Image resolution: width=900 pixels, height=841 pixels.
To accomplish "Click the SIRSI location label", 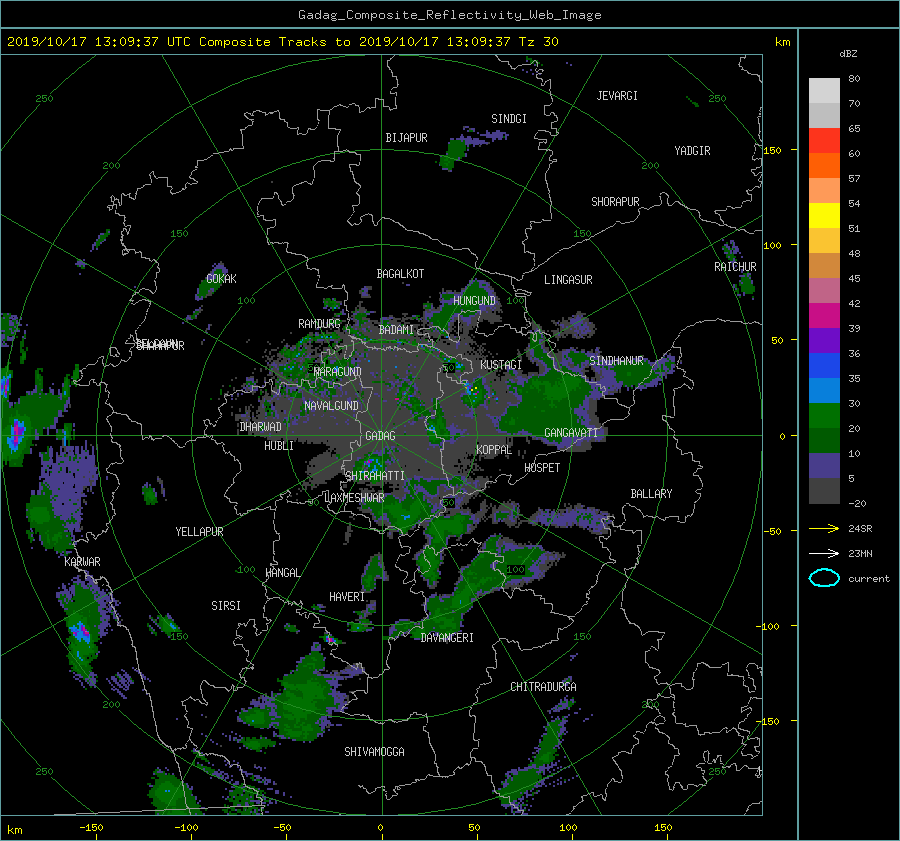I will click(226, 606).
